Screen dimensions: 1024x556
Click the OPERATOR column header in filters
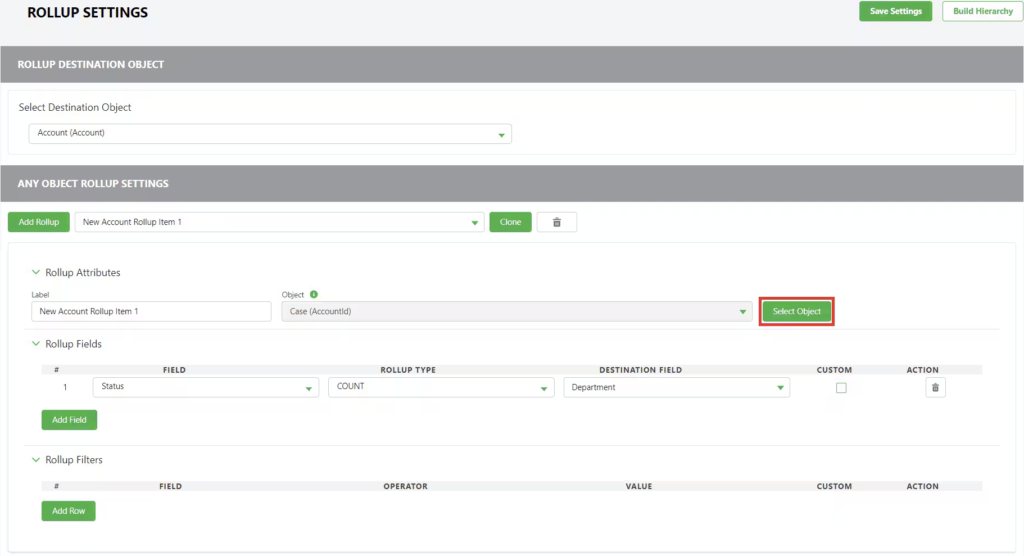(406, 486)
